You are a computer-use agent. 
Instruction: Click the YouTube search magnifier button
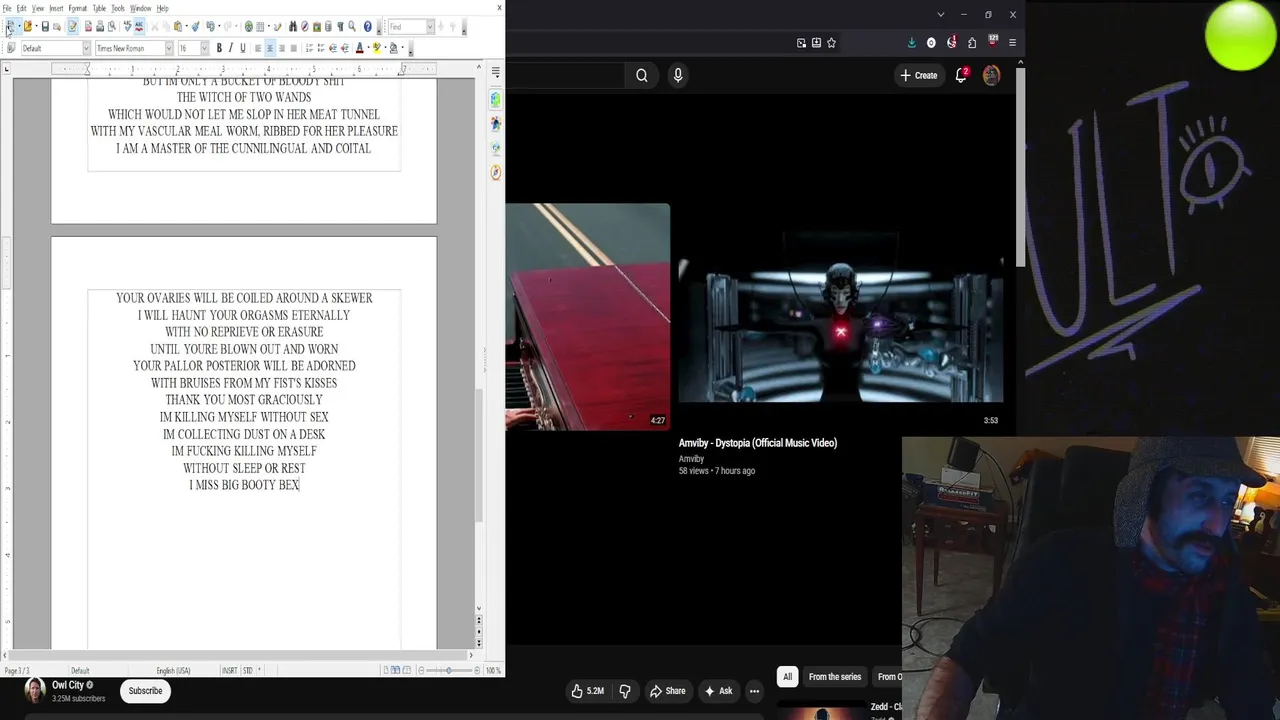click(642, 75)
